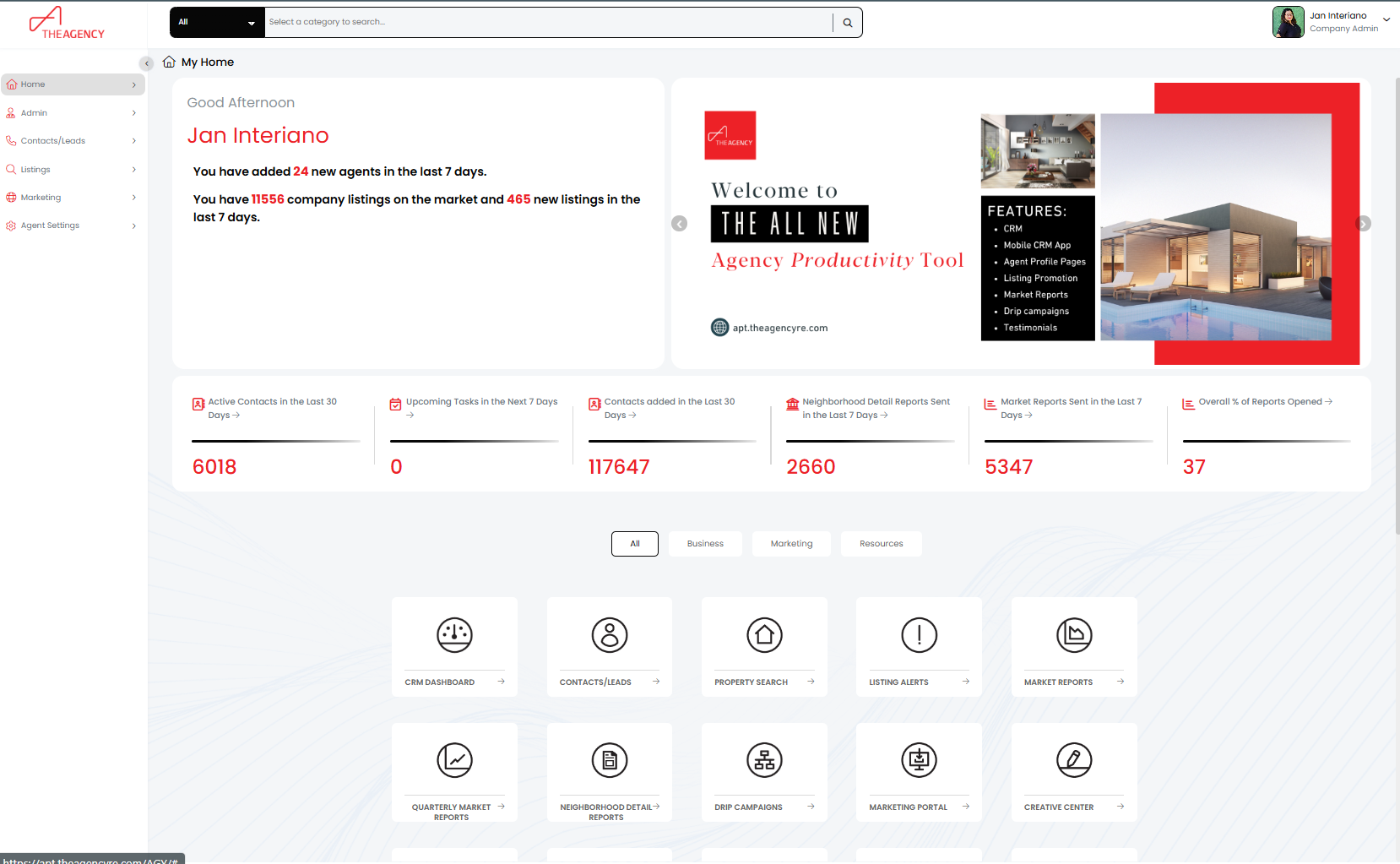Open the Quarterly Market Reports graph icon
Image resolution: width=1400 pixels, height=864 pixels.
454,760
